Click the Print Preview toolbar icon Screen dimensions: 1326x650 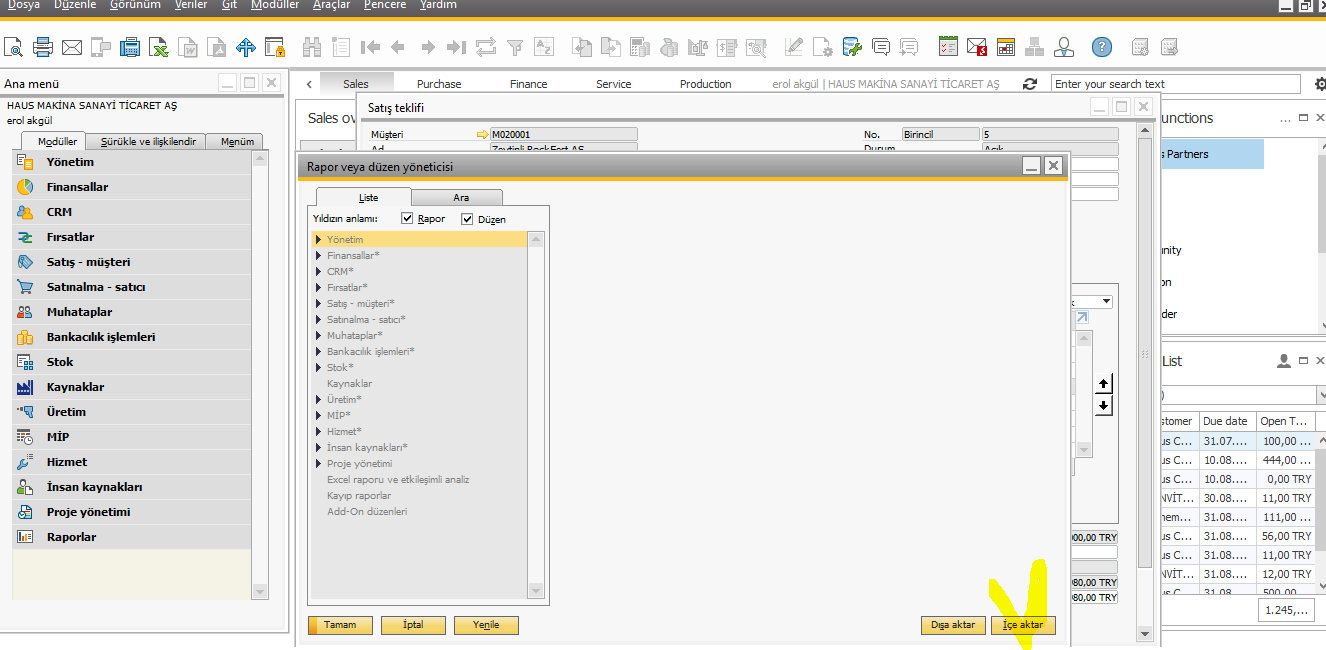[x=14, y=47]
